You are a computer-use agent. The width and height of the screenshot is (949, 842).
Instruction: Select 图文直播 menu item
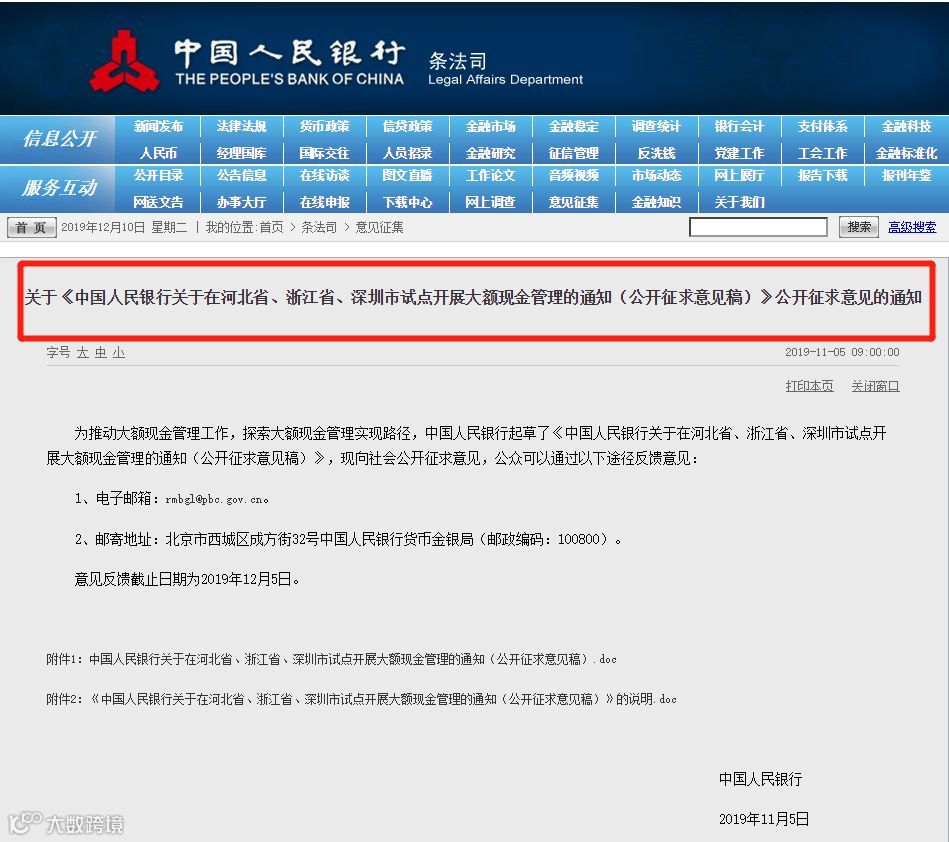point(407,176)
